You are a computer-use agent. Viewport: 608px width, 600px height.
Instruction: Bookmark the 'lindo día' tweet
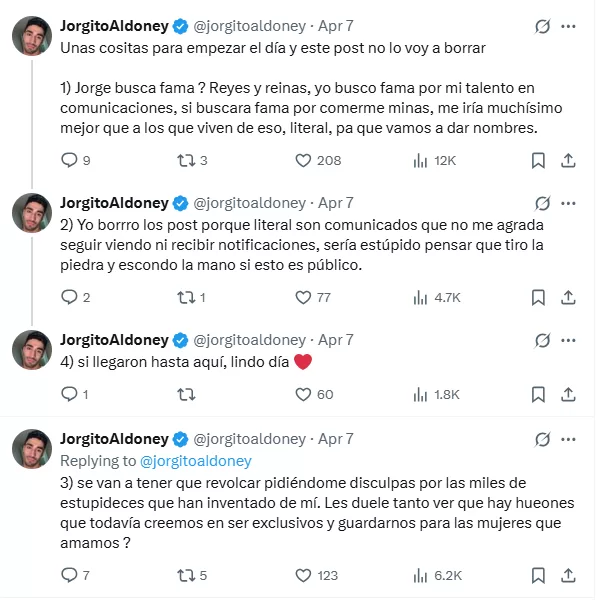[538, 395]
